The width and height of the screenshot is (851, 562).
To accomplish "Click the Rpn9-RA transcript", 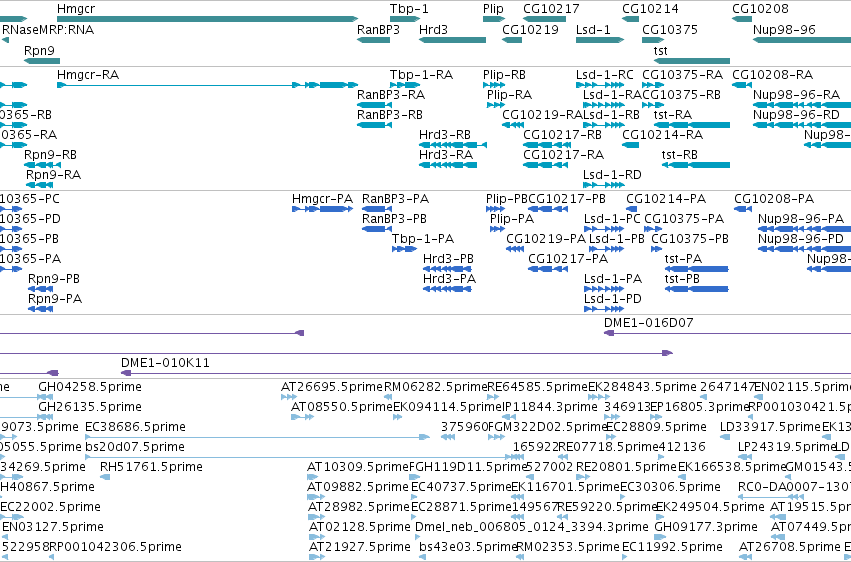I will pos(40,185).
